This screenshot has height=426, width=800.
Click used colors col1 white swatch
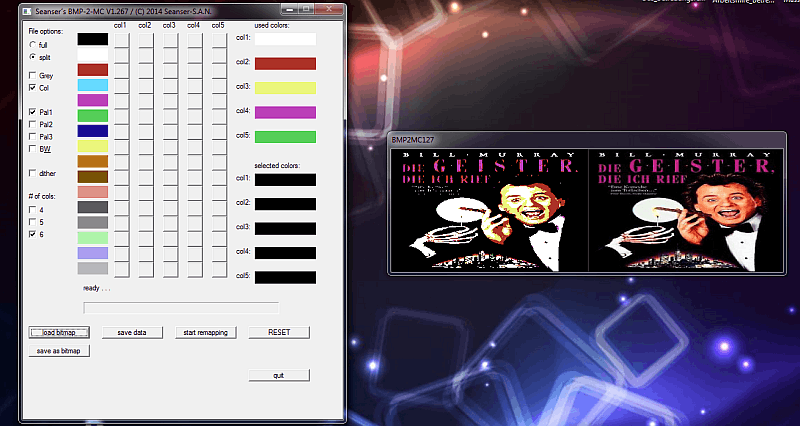(x=285, y=39)
